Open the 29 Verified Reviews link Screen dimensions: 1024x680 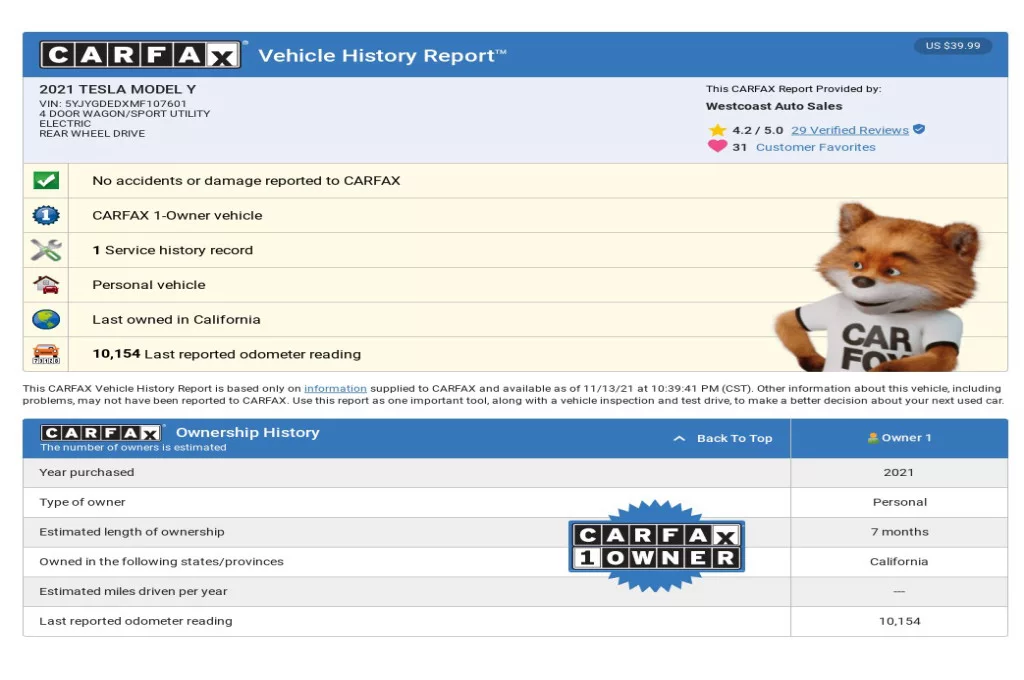pyautogui.click(x=849, y=130)
